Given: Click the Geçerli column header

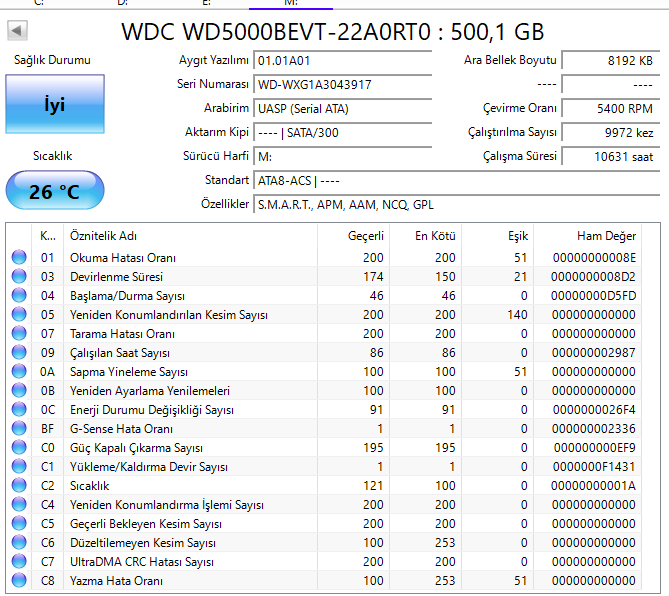Looking at the screenshot, I should (x=353, y=236).
